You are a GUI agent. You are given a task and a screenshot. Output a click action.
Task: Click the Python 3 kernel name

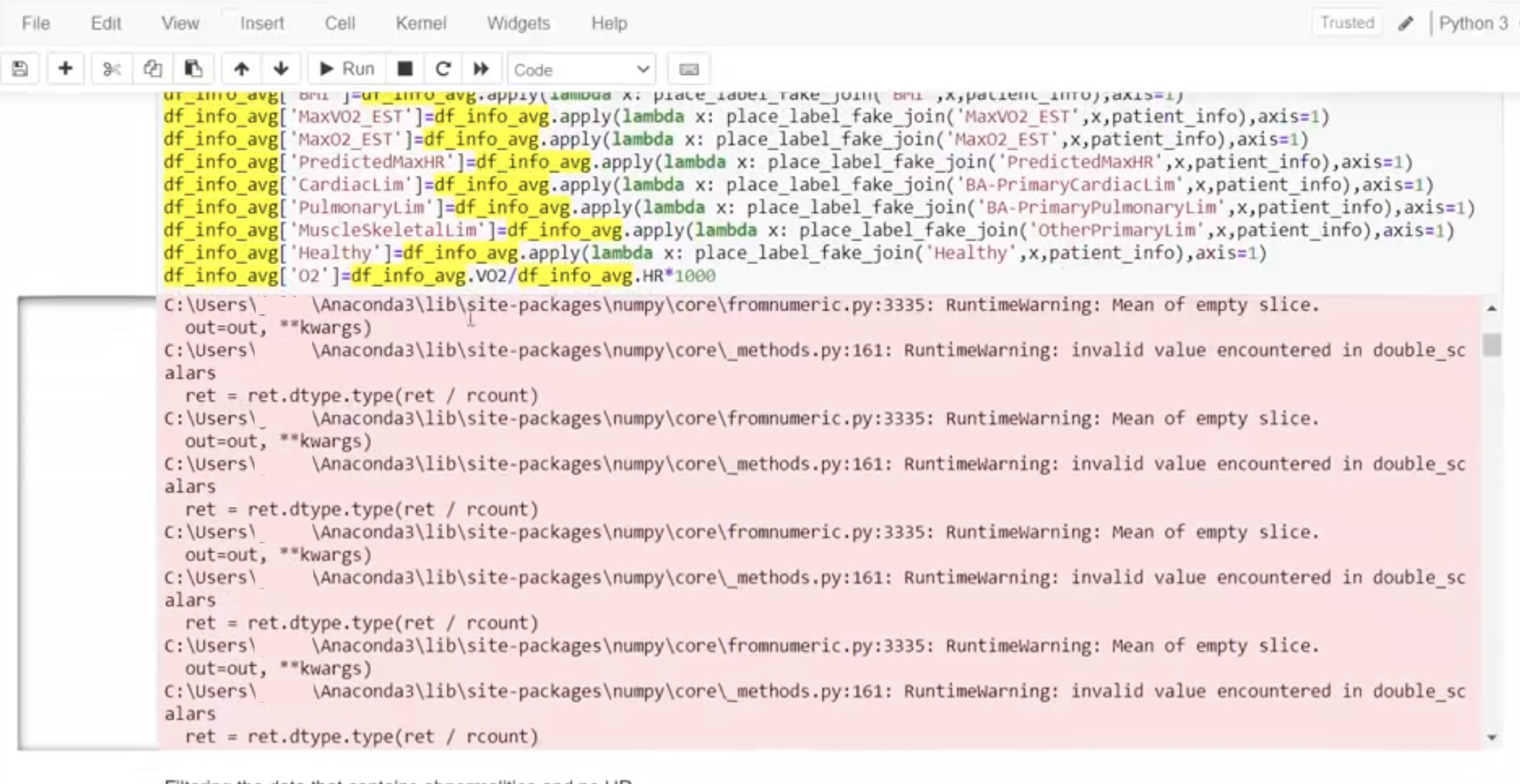coord(1474,23)
